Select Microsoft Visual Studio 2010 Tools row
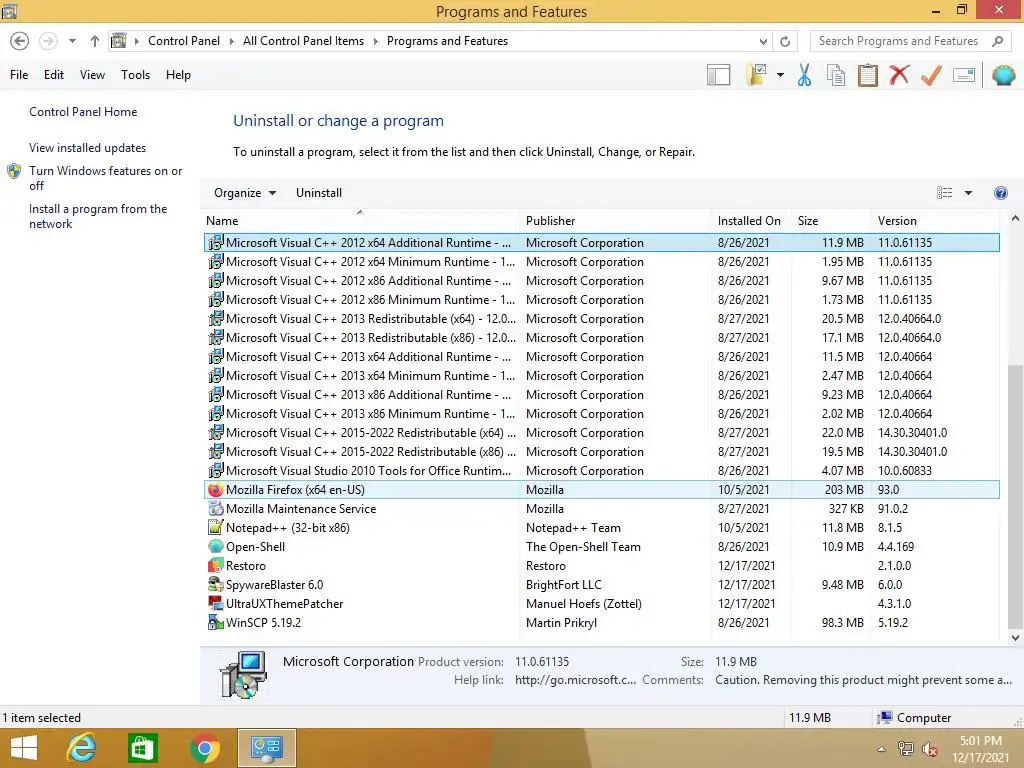Screen dimensions: 1024x768 coord(602,471)
